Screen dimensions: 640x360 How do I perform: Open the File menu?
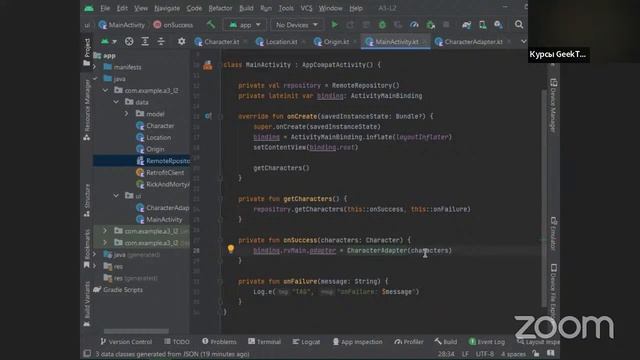105,8
